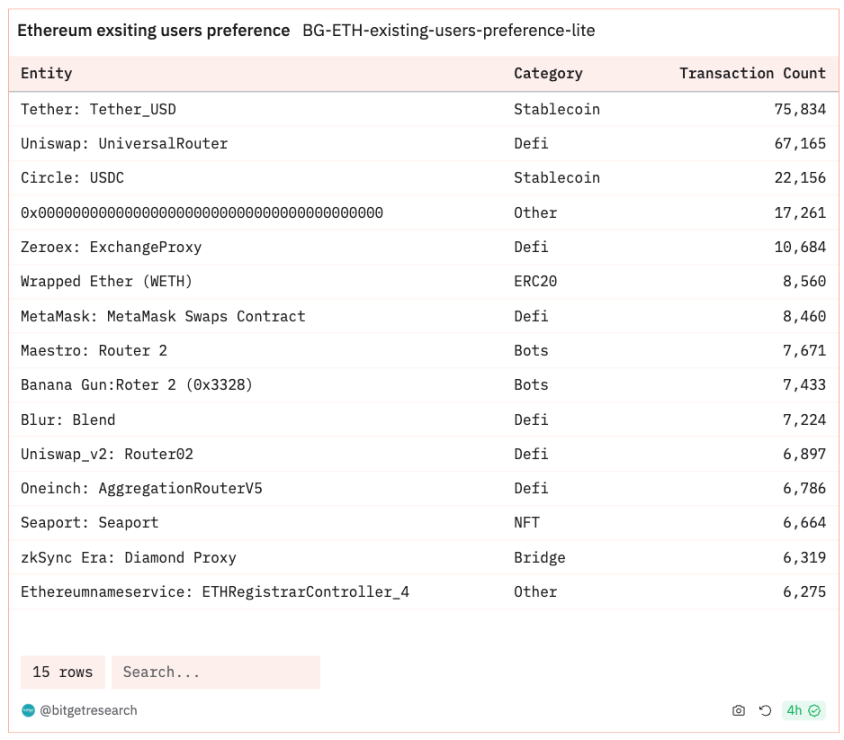Sort by the Entity column header
Image resolution: width=844 pixels, height=740 pixels.
pyautogui.click(x=46, y=73)
